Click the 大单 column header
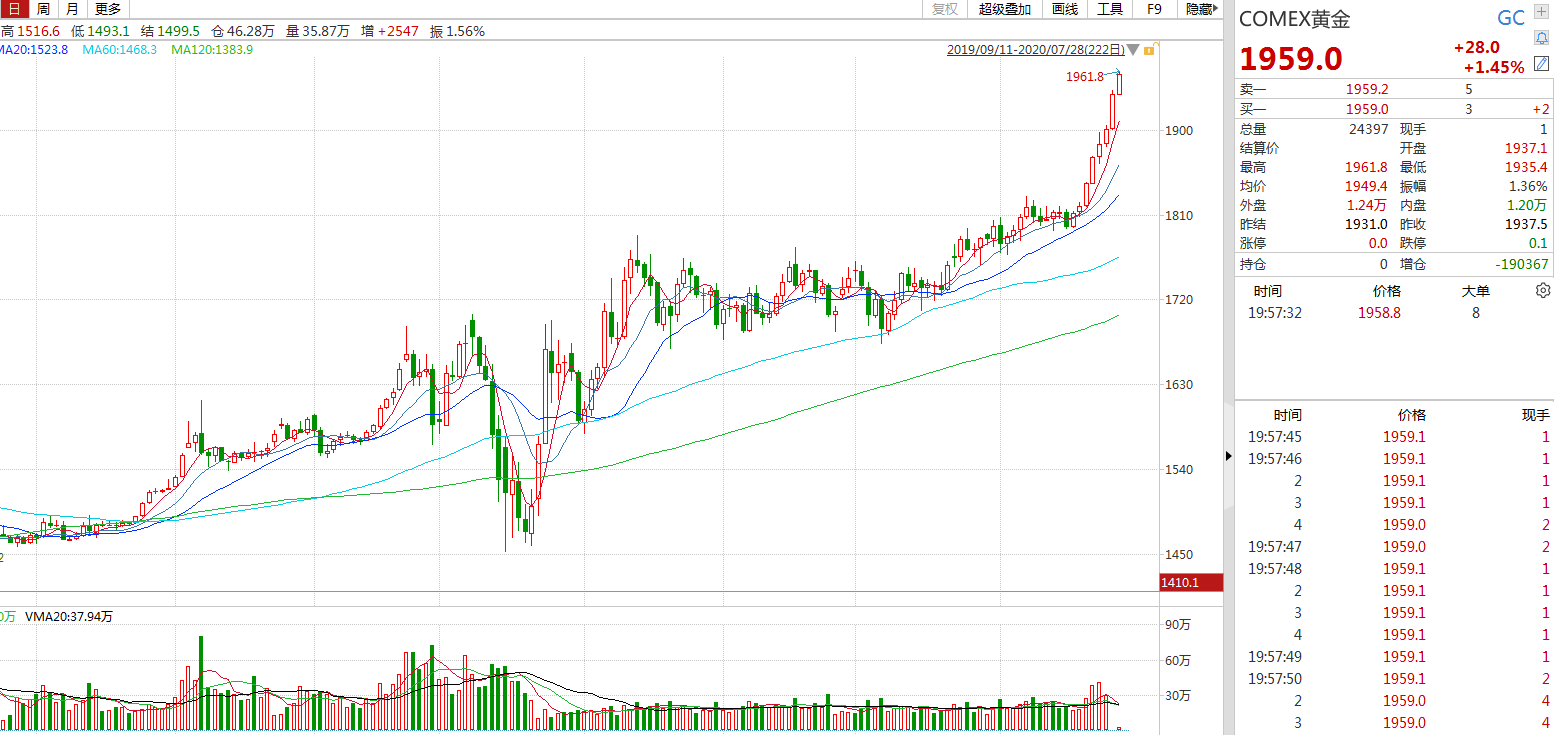 click(x=1475, y=291)
